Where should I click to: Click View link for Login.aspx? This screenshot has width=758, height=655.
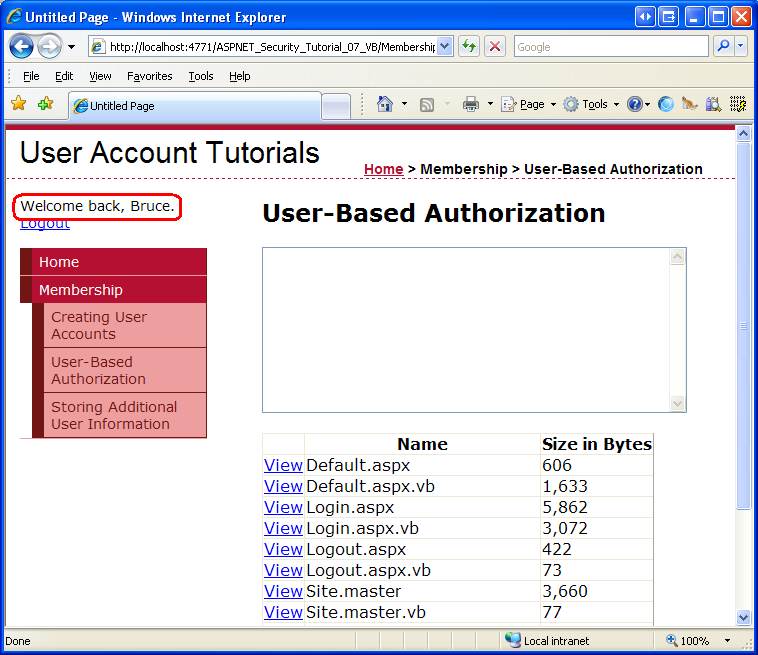pos(283,507)
